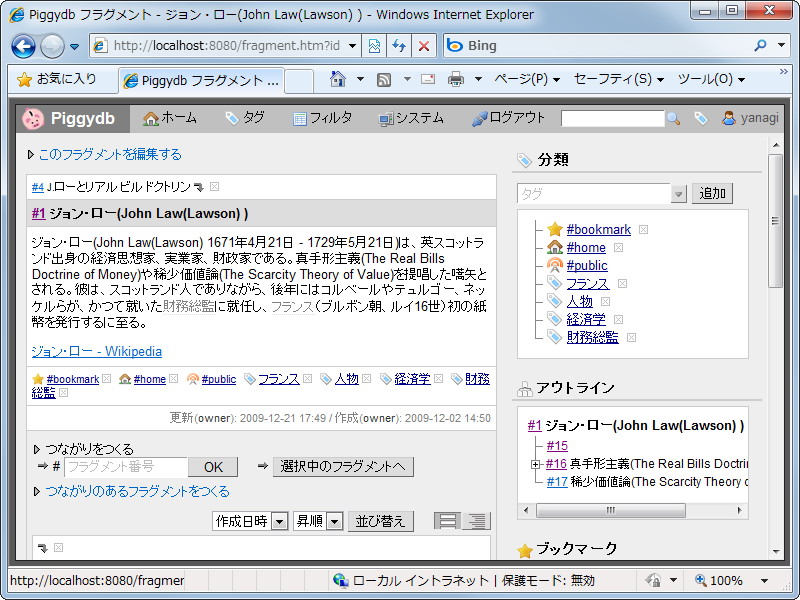Stop loading with red X icon

[423, 46]
